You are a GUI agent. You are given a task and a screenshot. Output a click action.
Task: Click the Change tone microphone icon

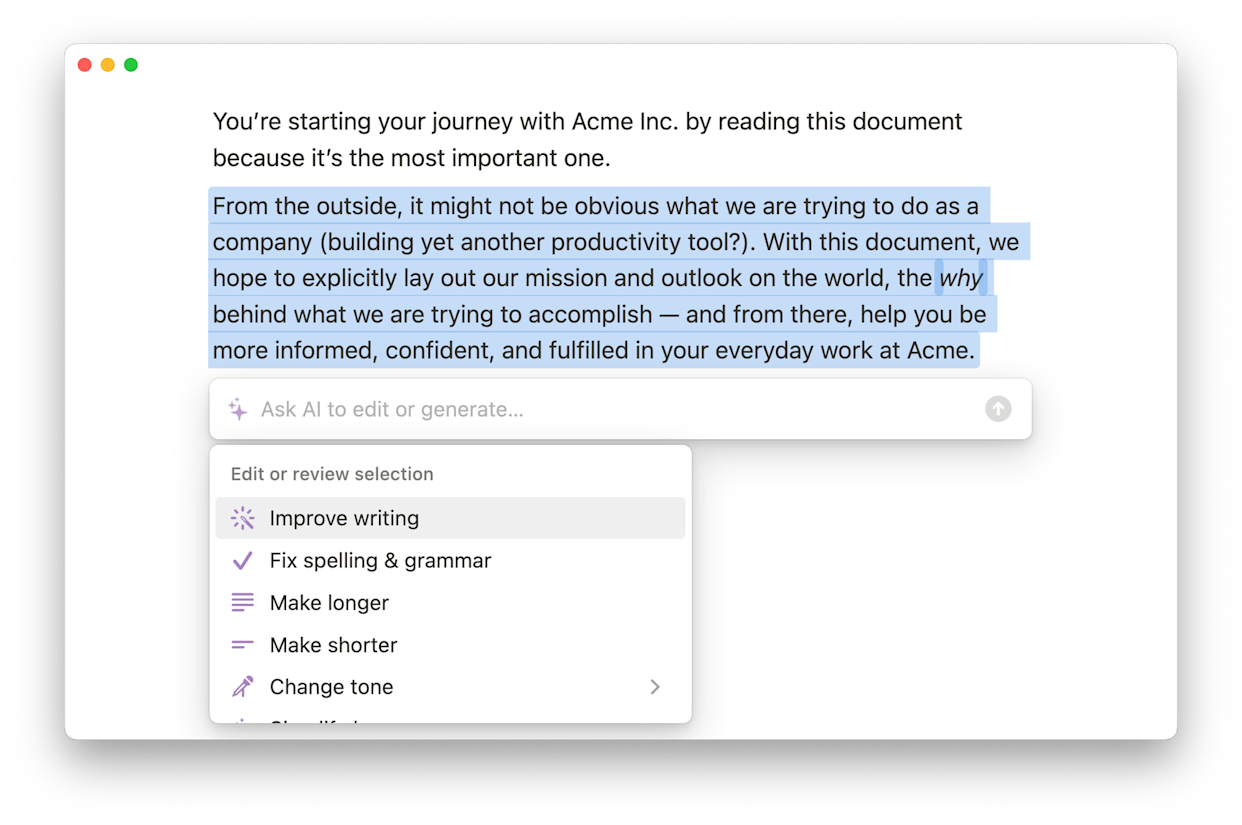click(242, 687)
